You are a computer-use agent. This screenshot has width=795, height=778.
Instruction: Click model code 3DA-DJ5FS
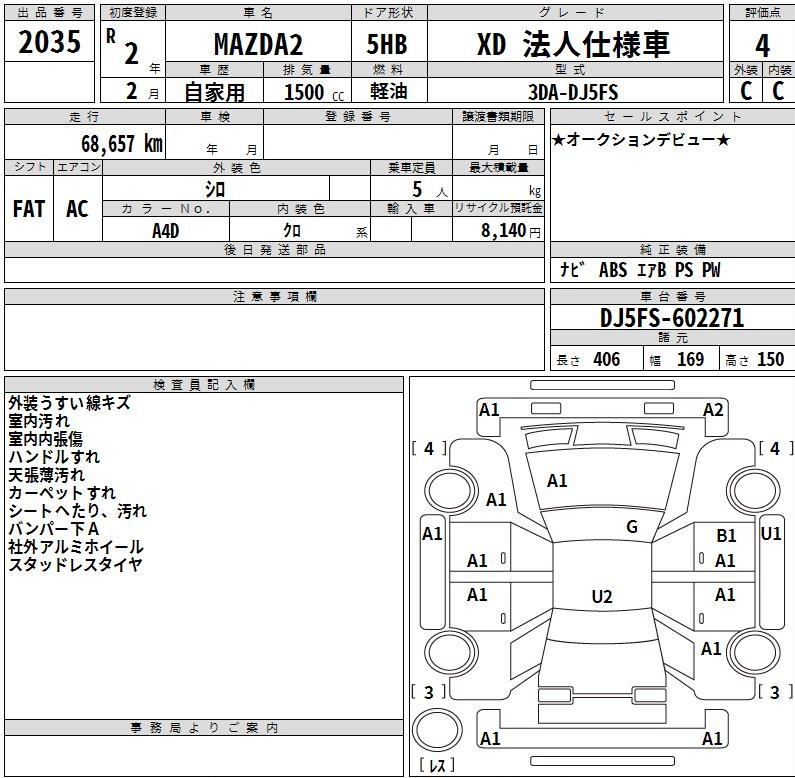pos(573,92)
